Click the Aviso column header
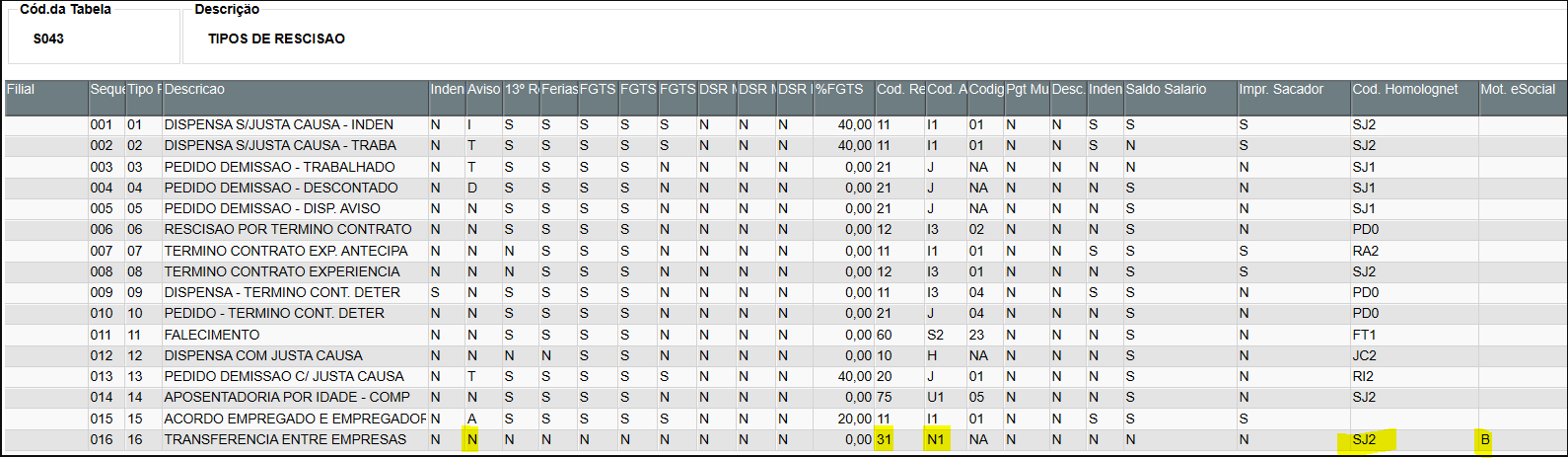The height and width of the screenshot is (458, 1568). 483,90
